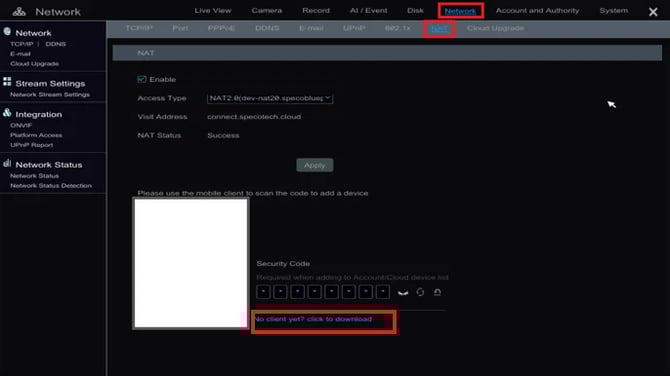670x376 pixels.
Task: Open Platform Access under Integration
Action: coord(36,135)
